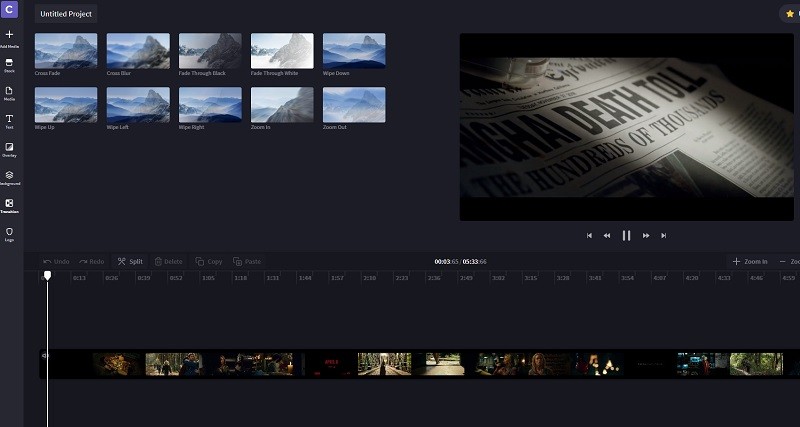This screenshot has width=800, height=427.
Task: Click the Undo button
Action: [x=56, y=261]
